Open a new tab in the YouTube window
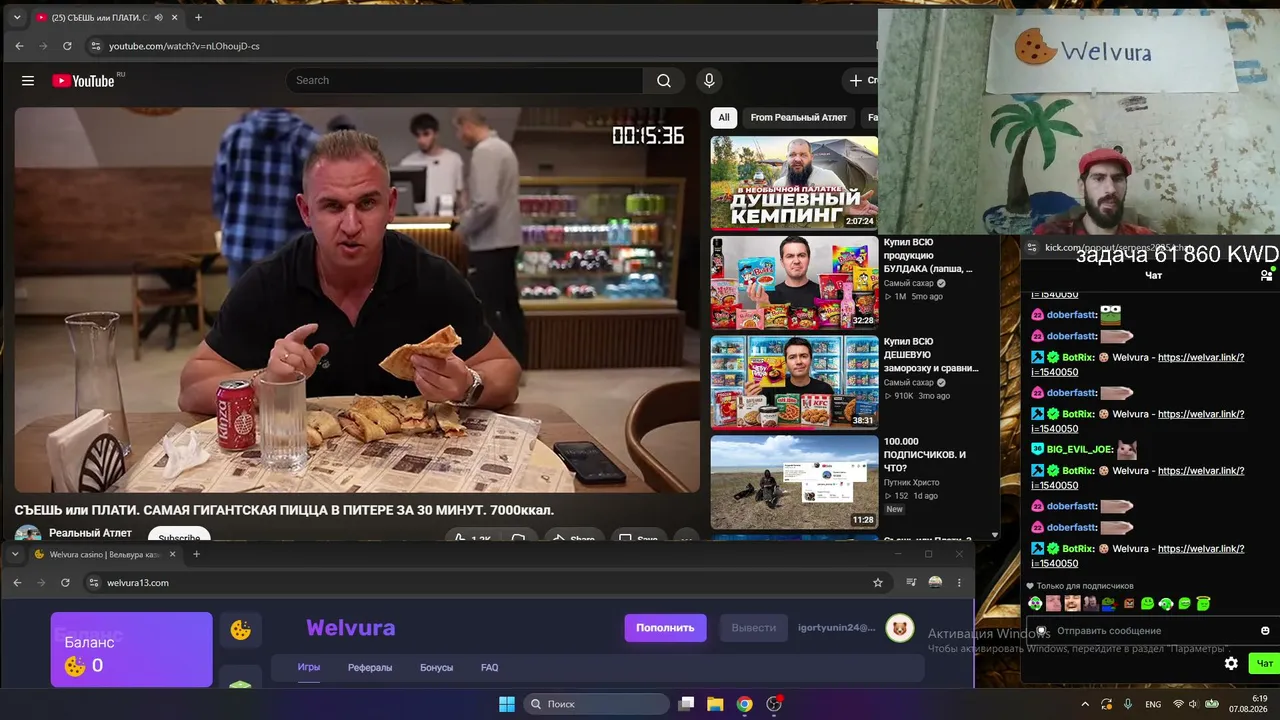This screenshot has height=720, width=1280. pyautogui.click(x=198, y=18)
